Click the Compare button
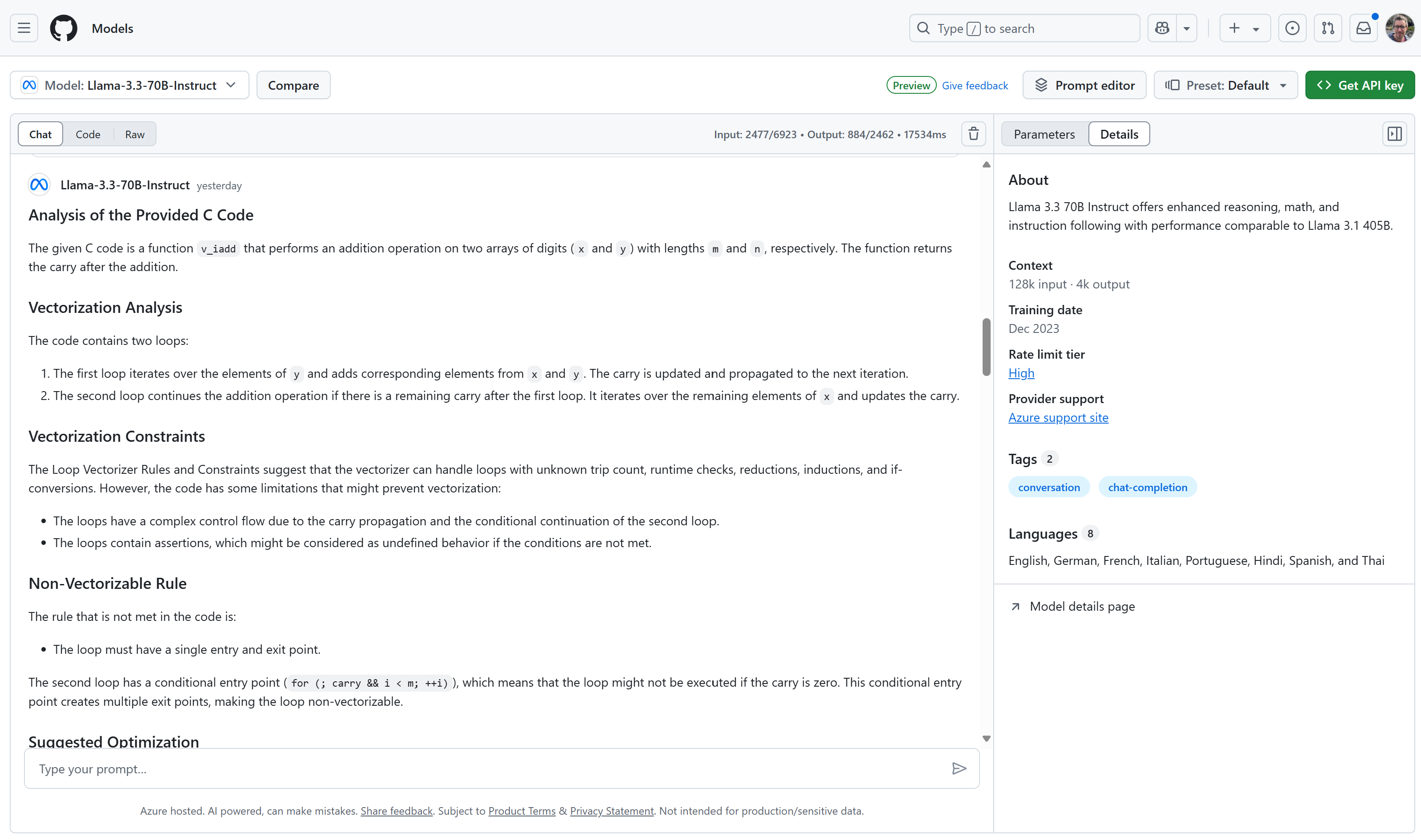This screenshot has height=840, width=1421. click(293, 85)
